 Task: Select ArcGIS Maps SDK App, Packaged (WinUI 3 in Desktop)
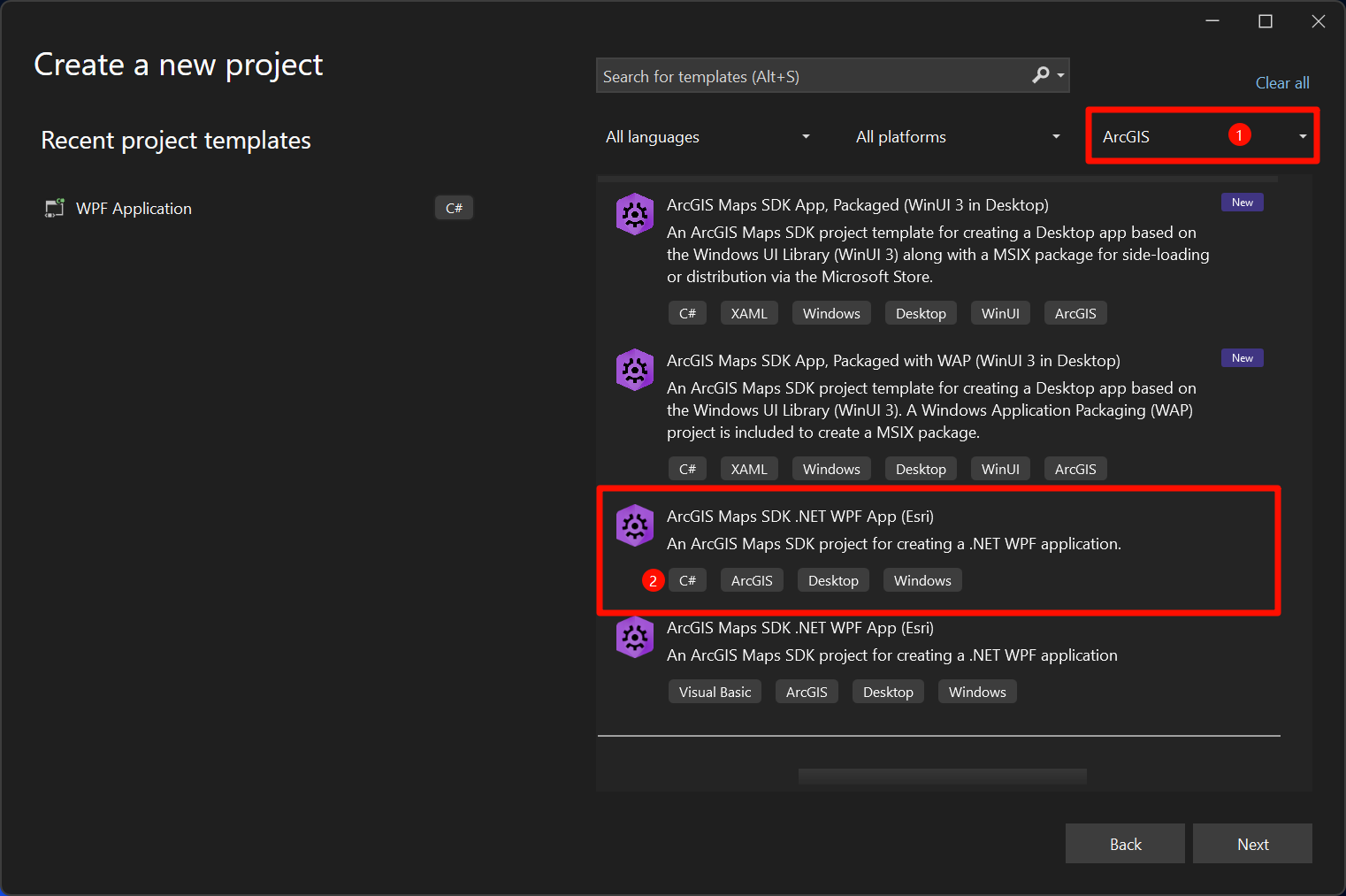tap(858, 205)
